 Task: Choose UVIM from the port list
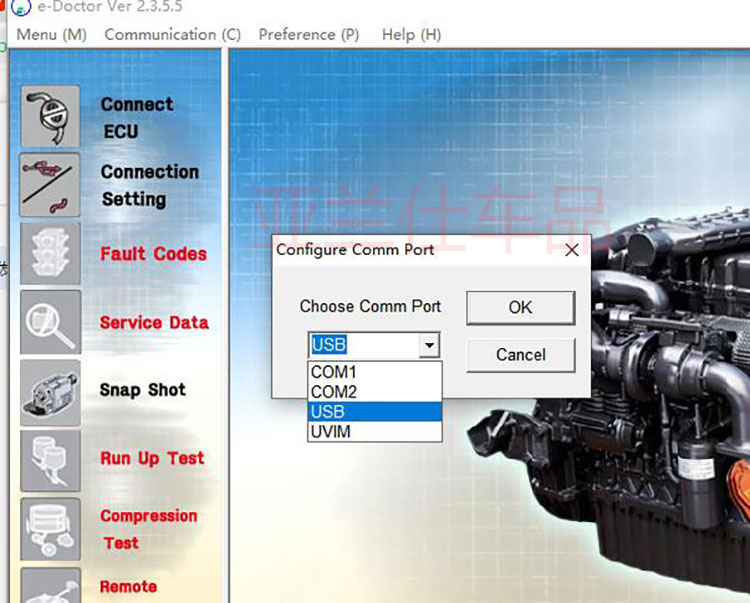pos(375,431)
